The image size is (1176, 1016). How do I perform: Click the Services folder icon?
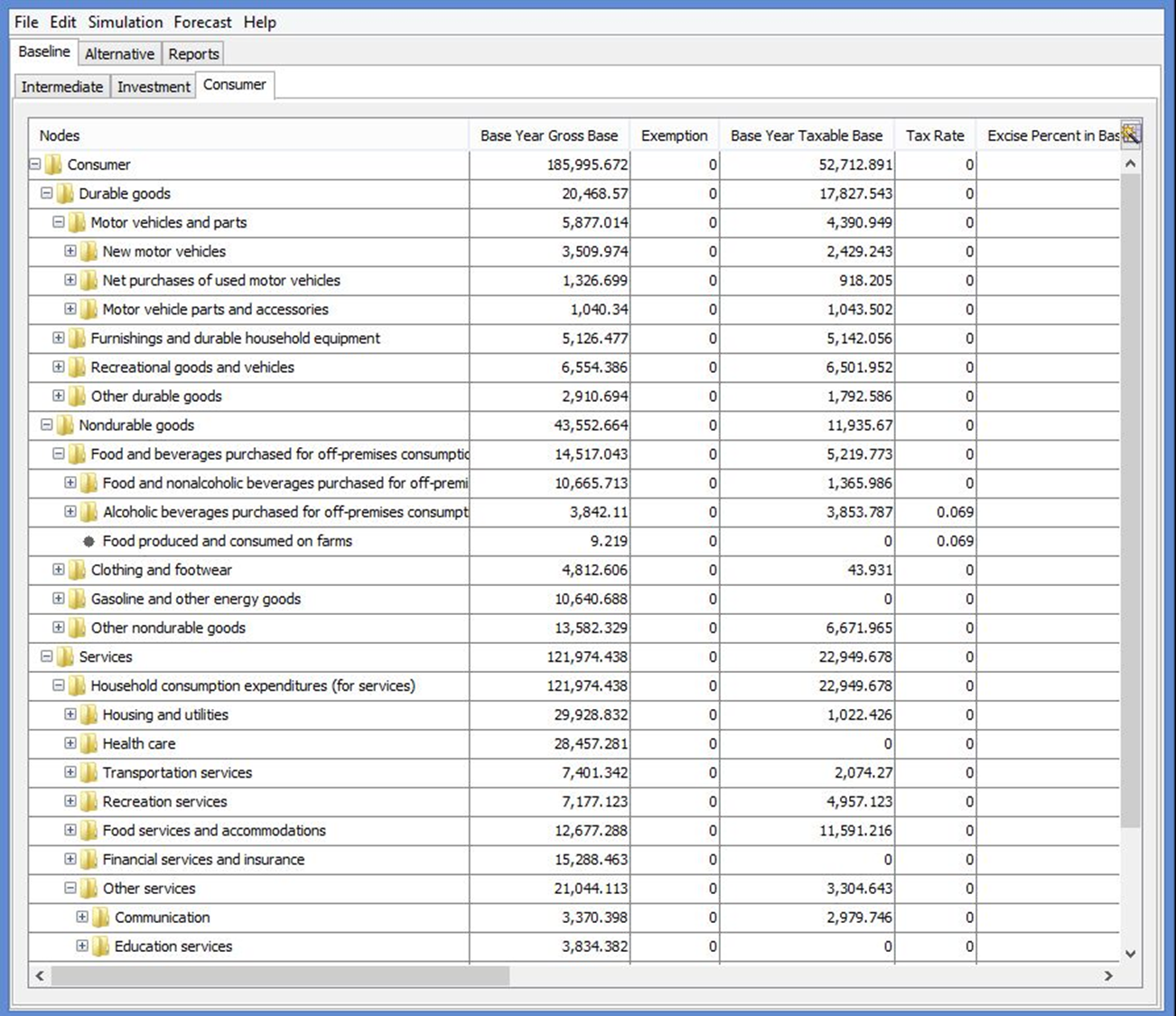tap(65, 657)
